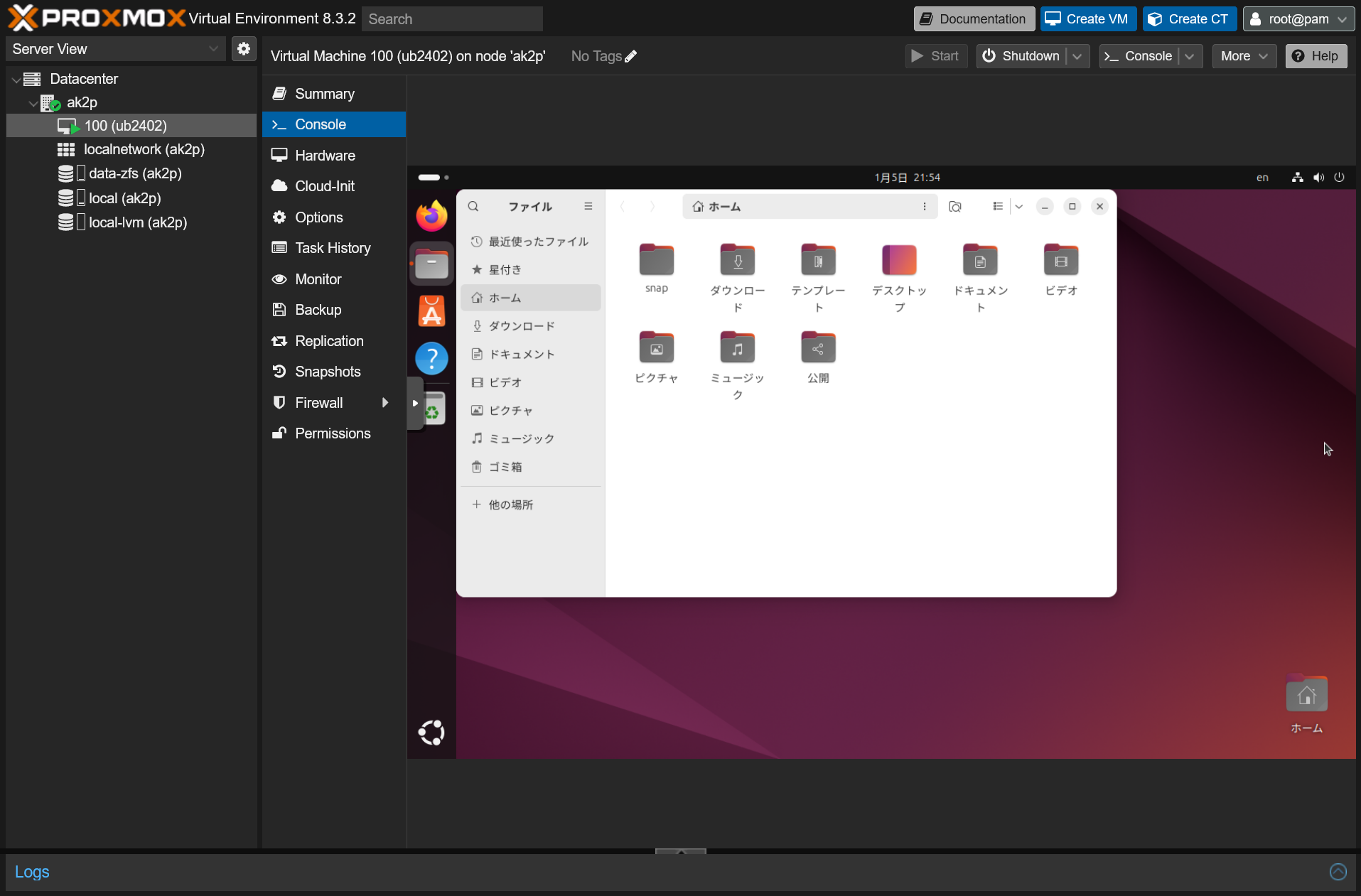Open the root@pam user menu
The height and width of the screenshot is (896, 1361).
point(1298,18)
